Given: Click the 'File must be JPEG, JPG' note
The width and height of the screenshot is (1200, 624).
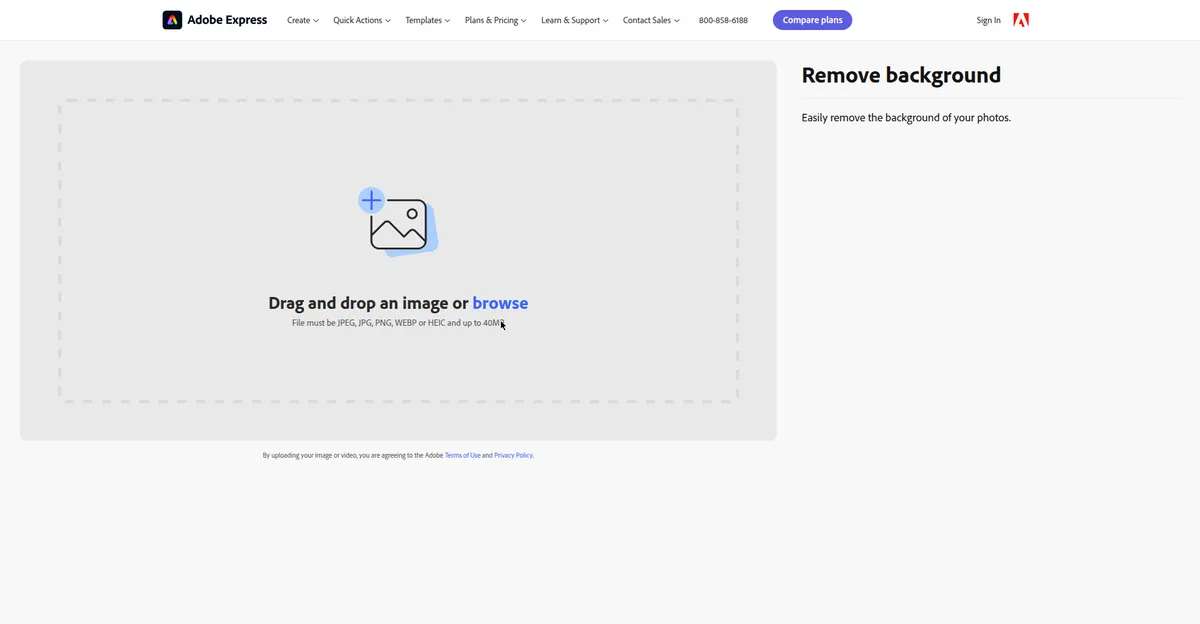Looking at the screenshot, I should pyautogui.click(x=398, y=323).
